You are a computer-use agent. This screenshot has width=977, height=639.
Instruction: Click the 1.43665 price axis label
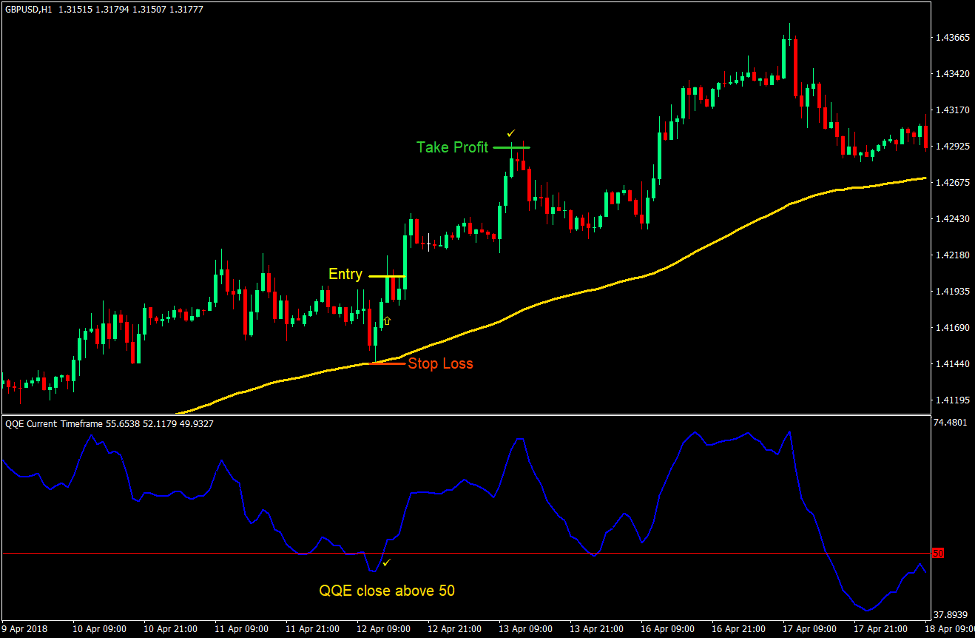click(x=950, y=38)
